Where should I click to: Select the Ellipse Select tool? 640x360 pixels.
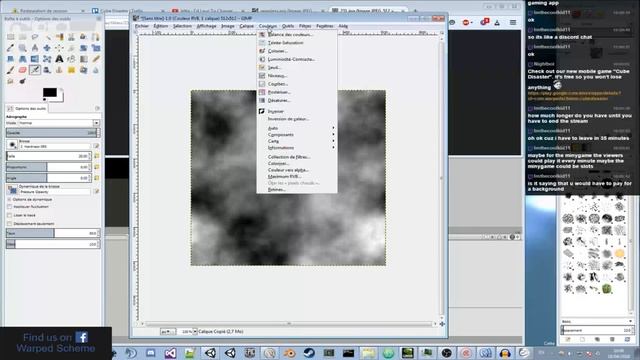click(22, 37)
